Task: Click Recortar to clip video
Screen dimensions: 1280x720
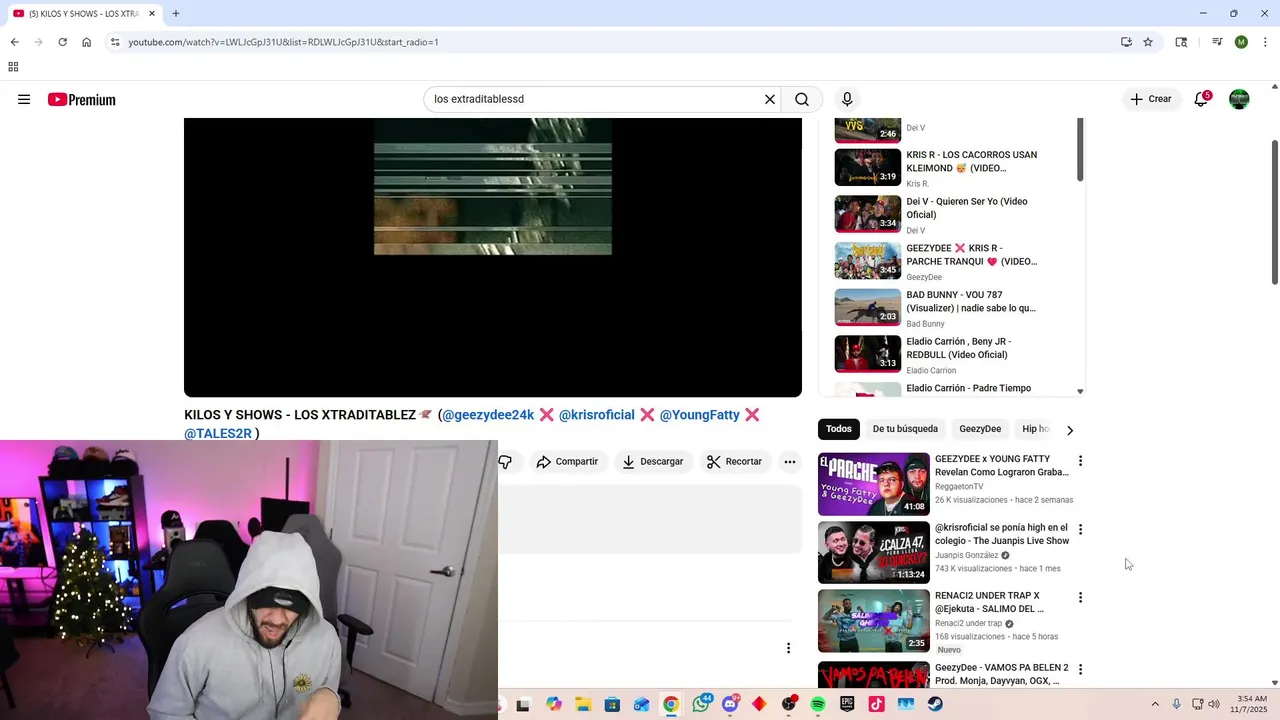Action: [735, 461]
